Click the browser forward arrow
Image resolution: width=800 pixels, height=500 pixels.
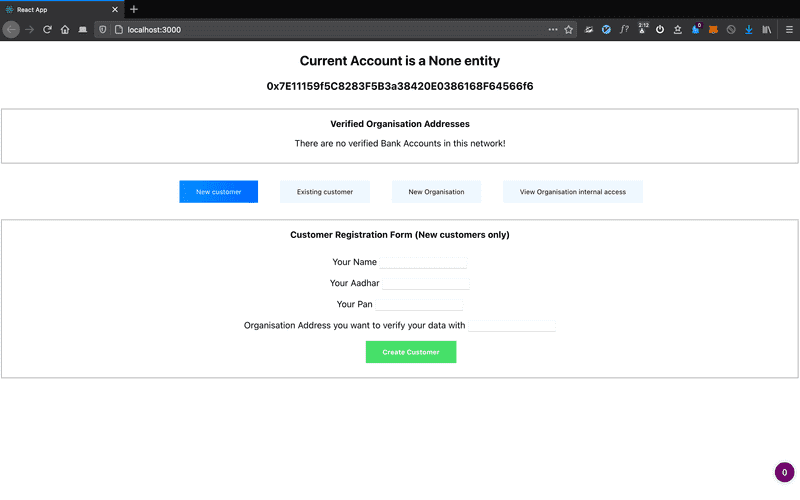pos(30,30)
